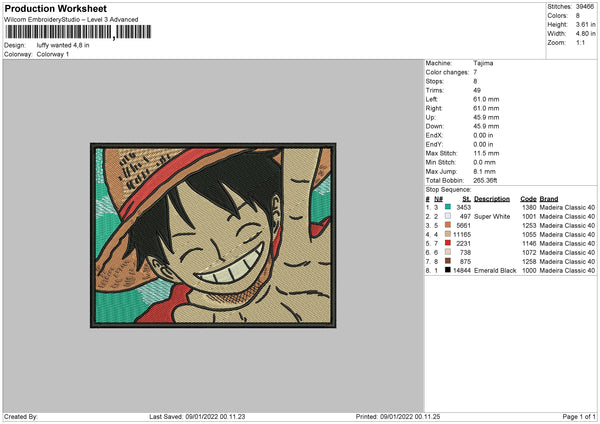Click thread code 1146
The width and height of the screenshot is (600, 424).
coord(529,243)
